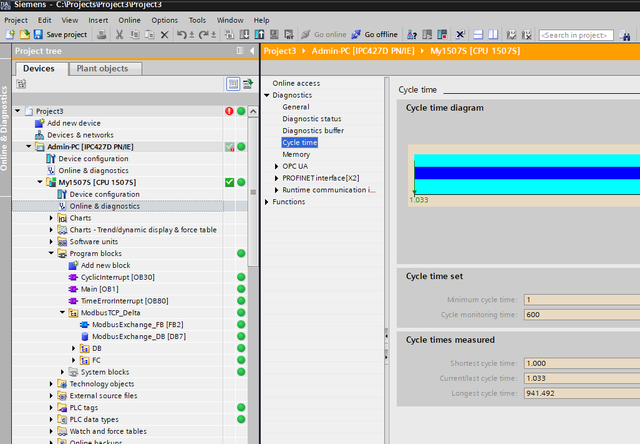Open the Tools menu

click(197, 20)
